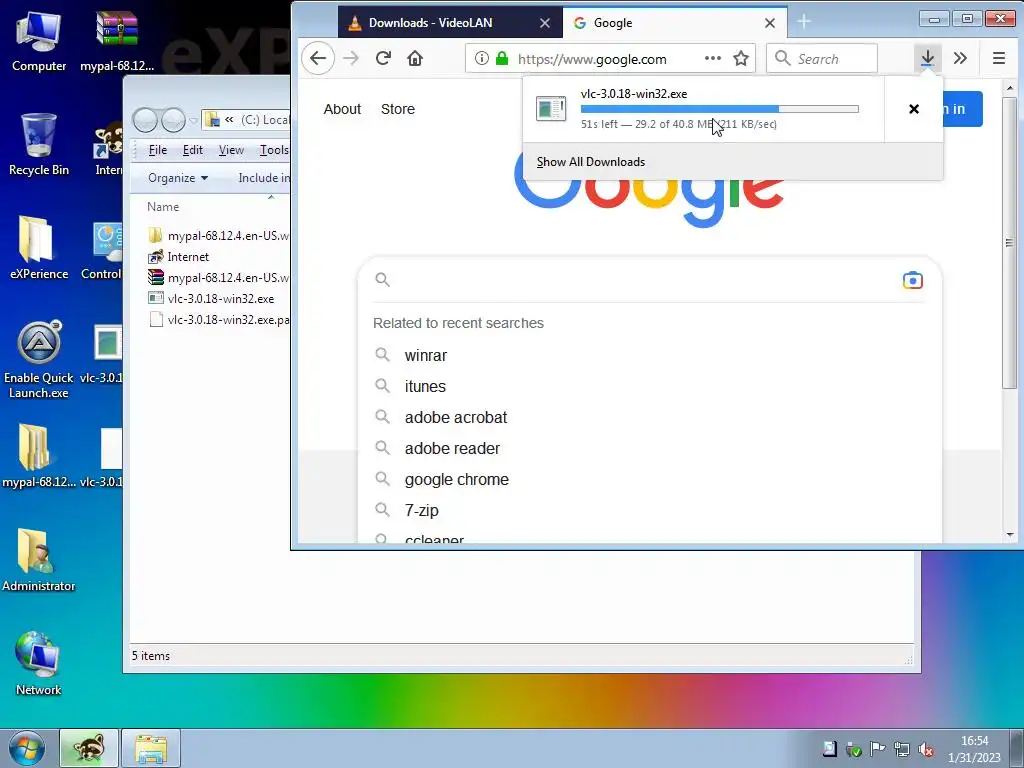Select the Administrator folder on desktop
The image size is (1024, 768).
[39, 560]
